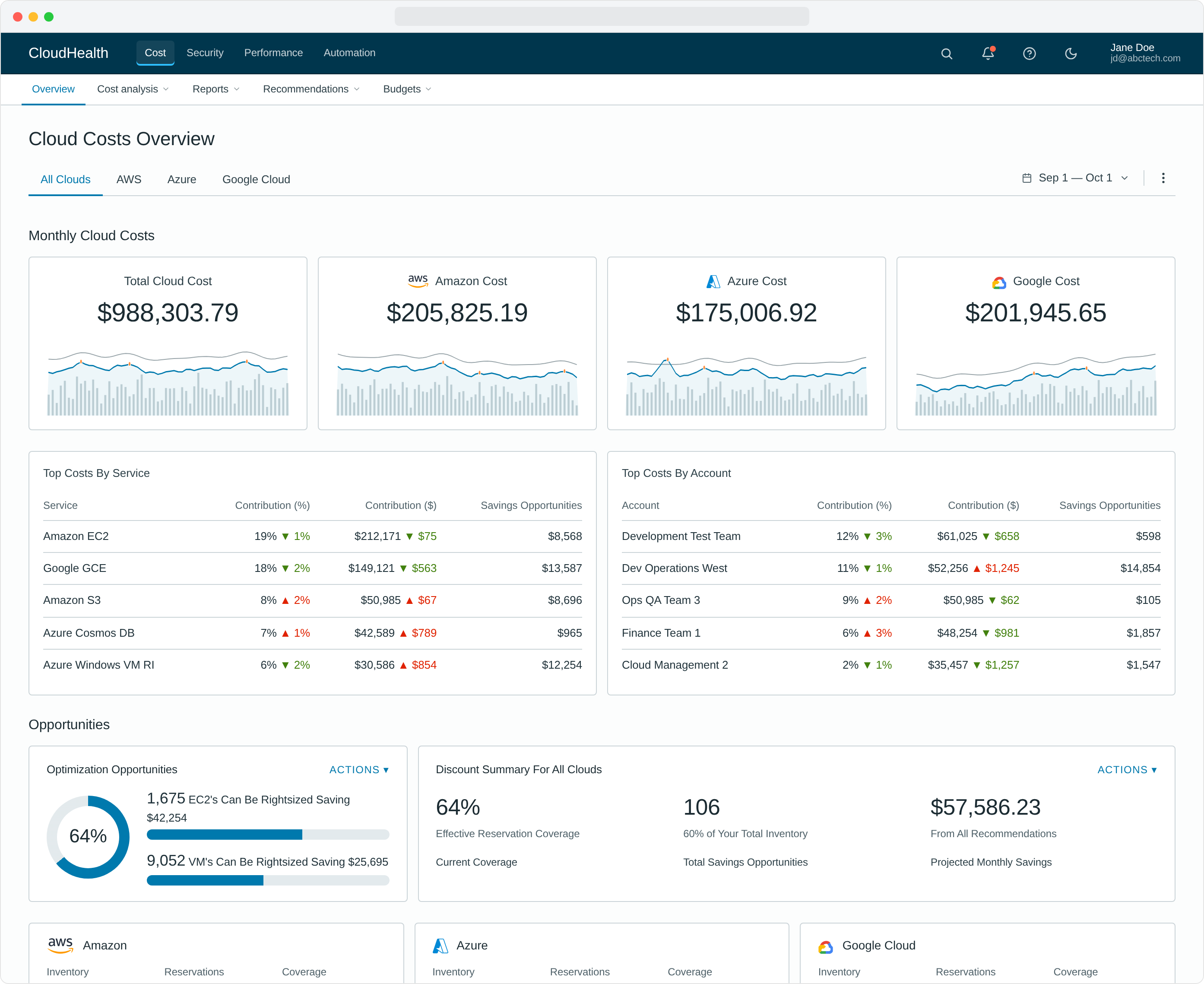Click Savings Opportunities header in Service table

[x=531, y=505]
